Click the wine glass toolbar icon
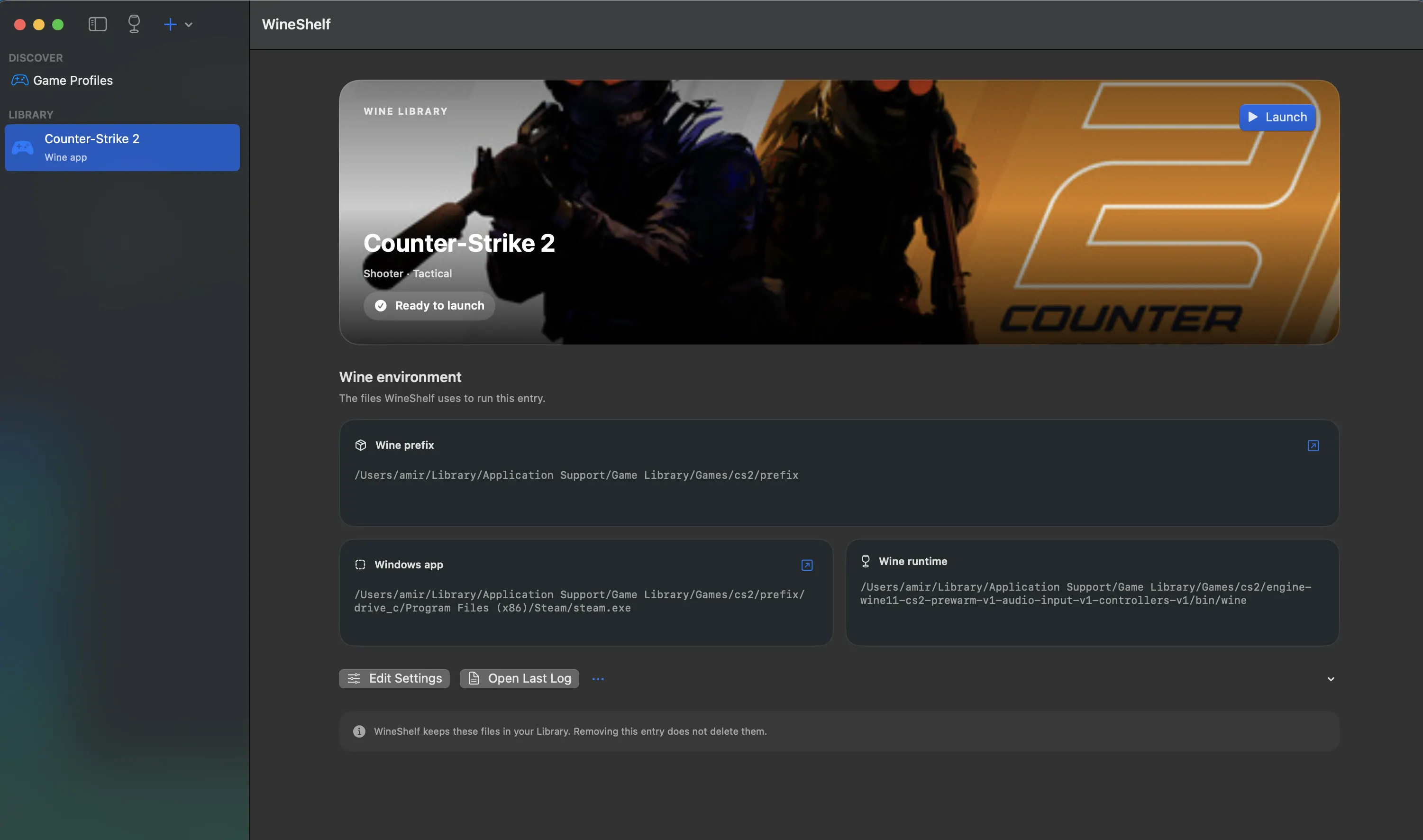The image size is (1423, 840). (x=134, y=24)
